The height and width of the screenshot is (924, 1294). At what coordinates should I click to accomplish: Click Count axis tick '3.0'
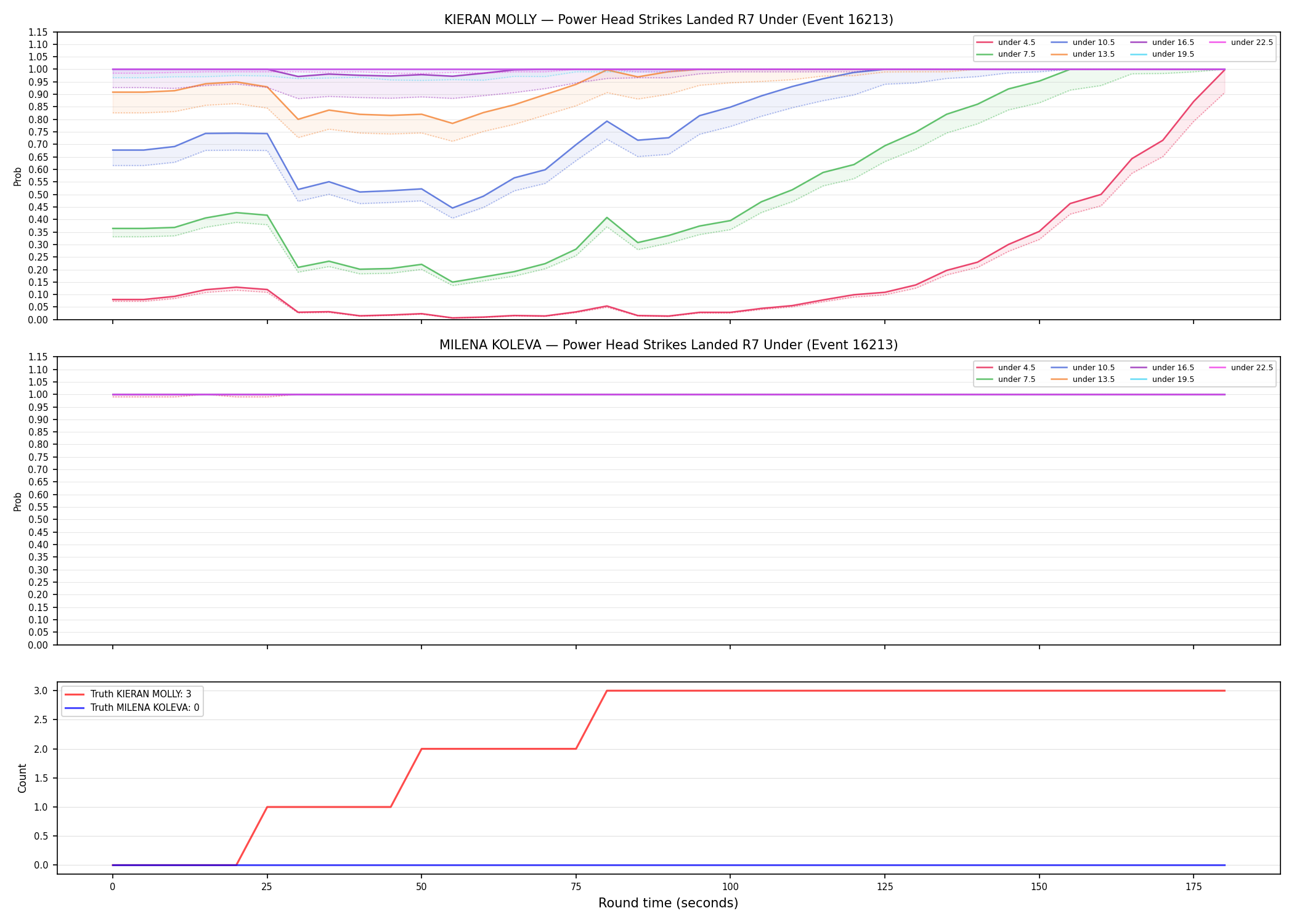pyautogui.click(x=41, y=691)
